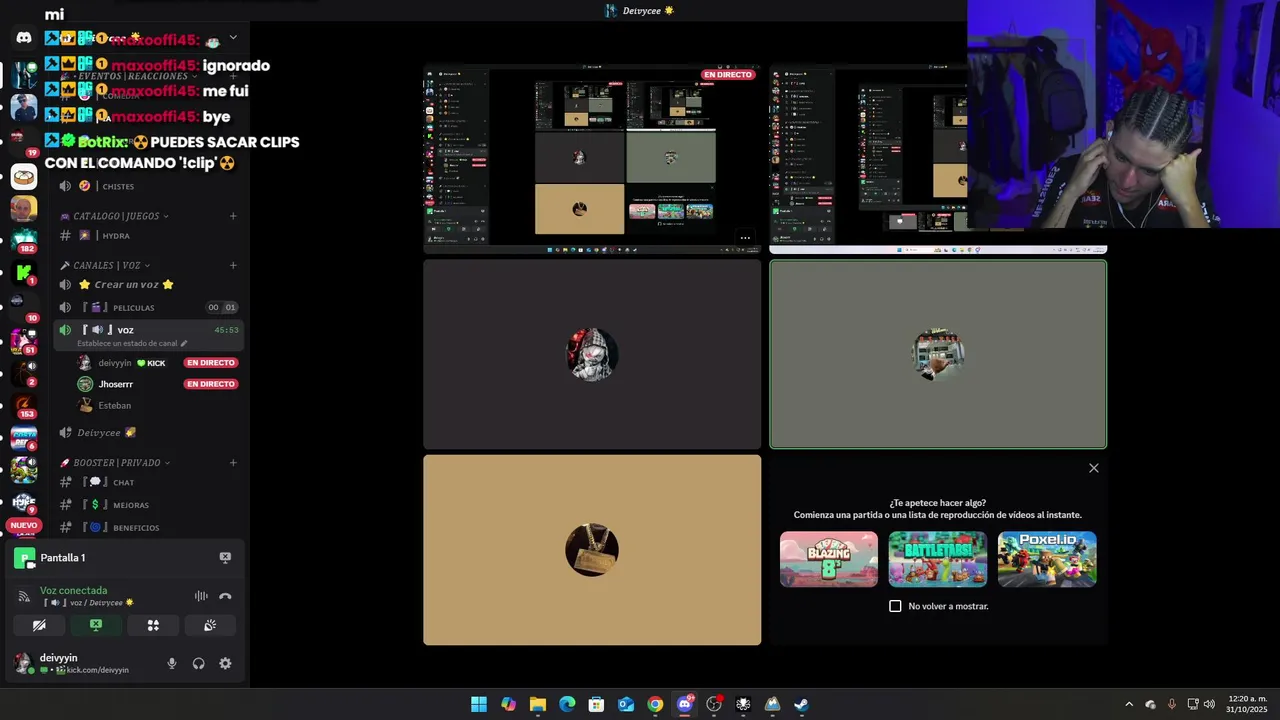Viewport: 1280px width, 720px height.
Task: Collapse the CANALES | VOZ category
Action: pyautogui.click(x=105, y=265)
